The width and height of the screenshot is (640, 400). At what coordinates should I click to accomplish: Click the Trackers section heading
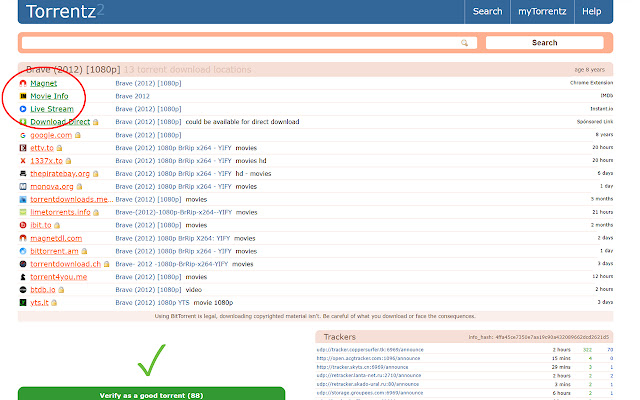click(340, 337)
